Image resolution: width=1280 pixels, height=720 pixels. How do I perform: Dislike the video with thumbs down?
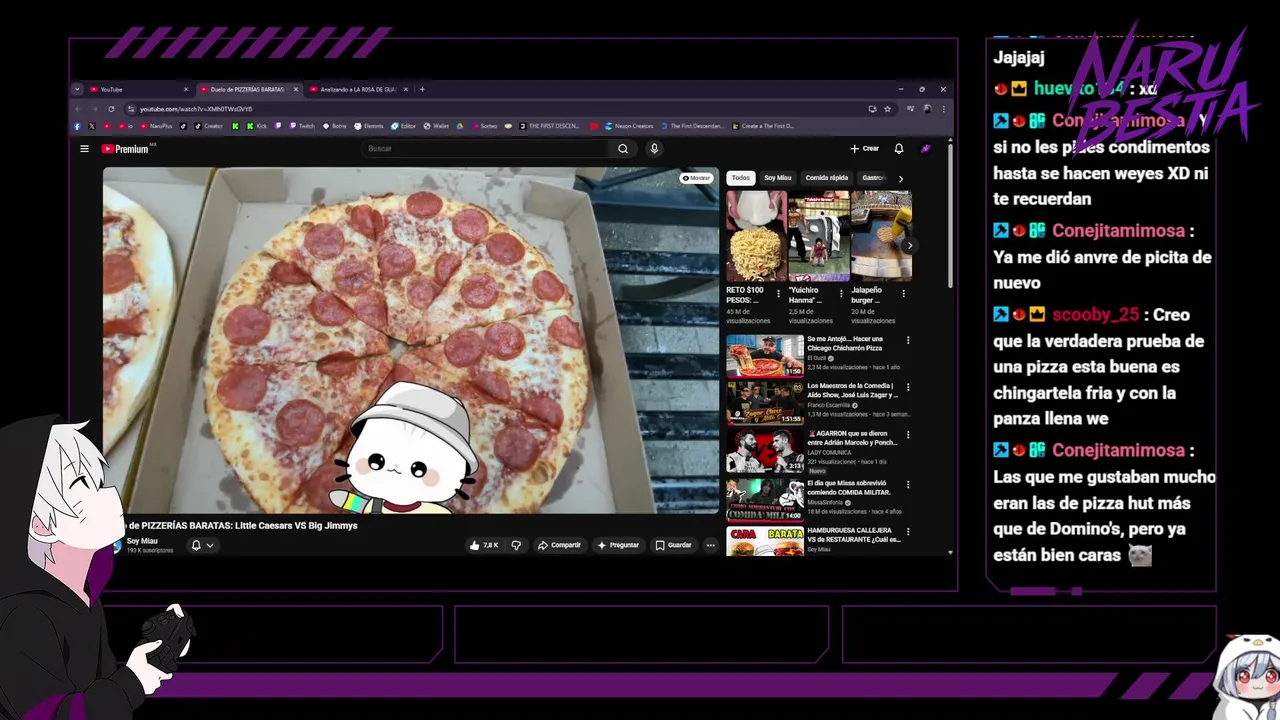[x=516, y=545]
